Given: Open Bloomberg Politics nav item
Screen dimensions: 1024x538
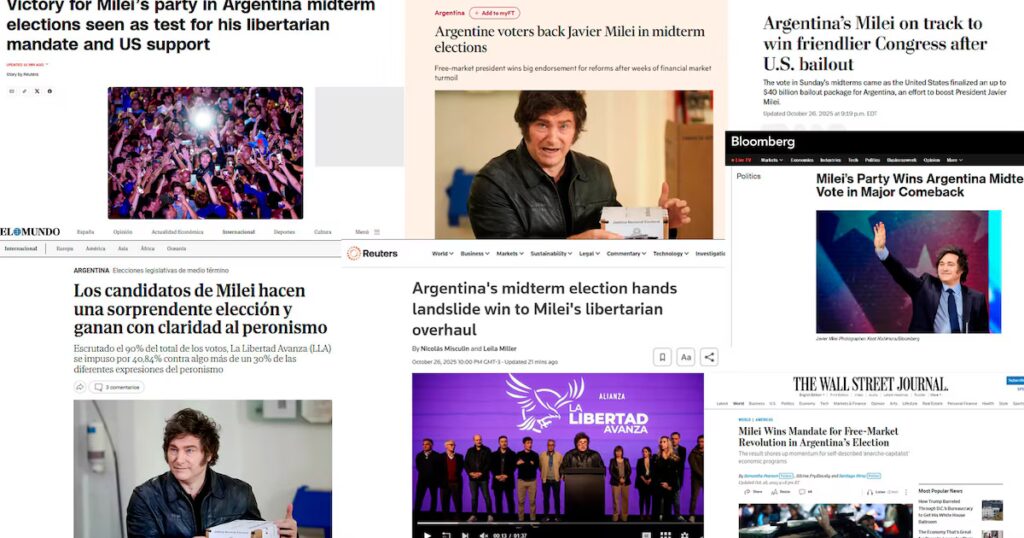Looking at the screenshot, I should [872, 160].
